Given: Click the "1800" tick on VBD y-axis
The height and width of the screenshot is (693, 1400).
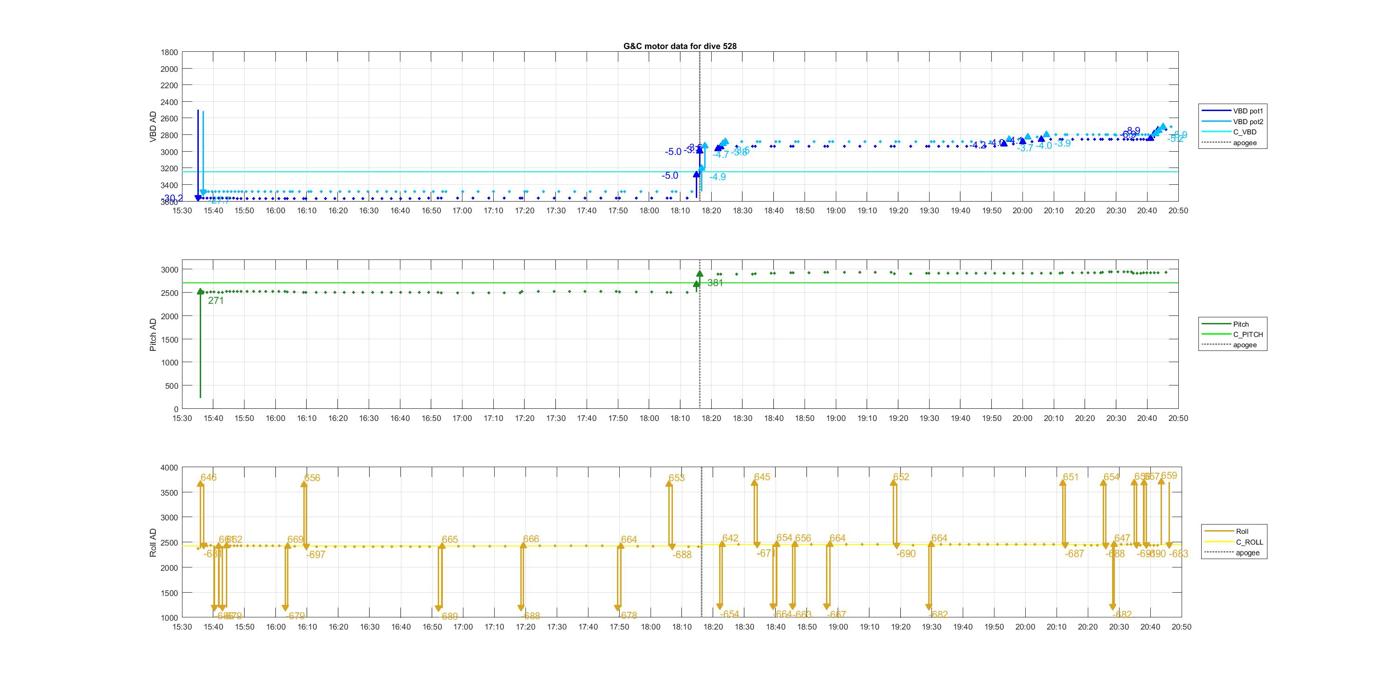Looking at the screenshot, I should pos(169,52).
